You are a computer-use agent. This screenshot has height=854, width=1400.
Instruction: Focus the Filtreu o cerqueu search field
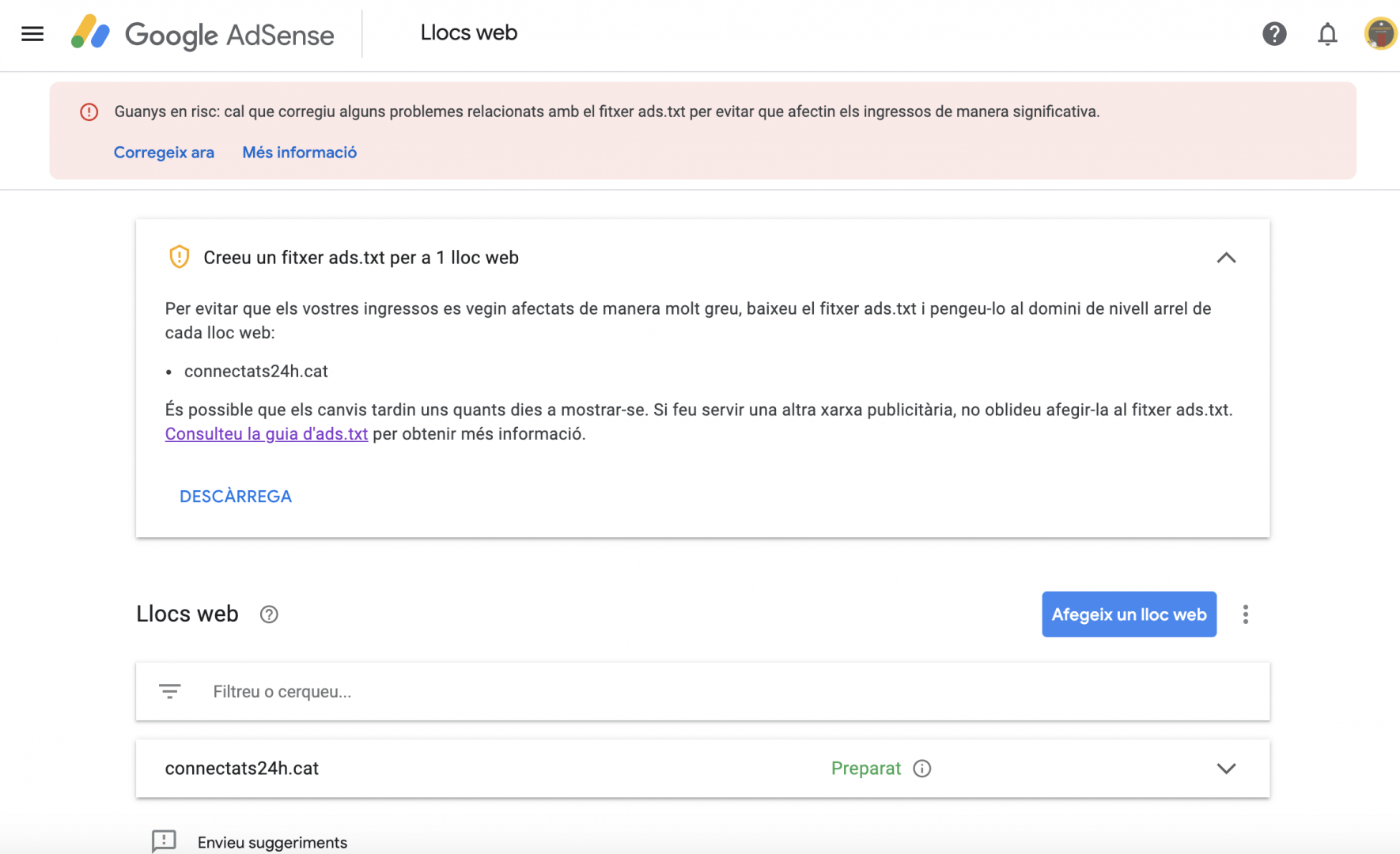(x=702, y=692)
